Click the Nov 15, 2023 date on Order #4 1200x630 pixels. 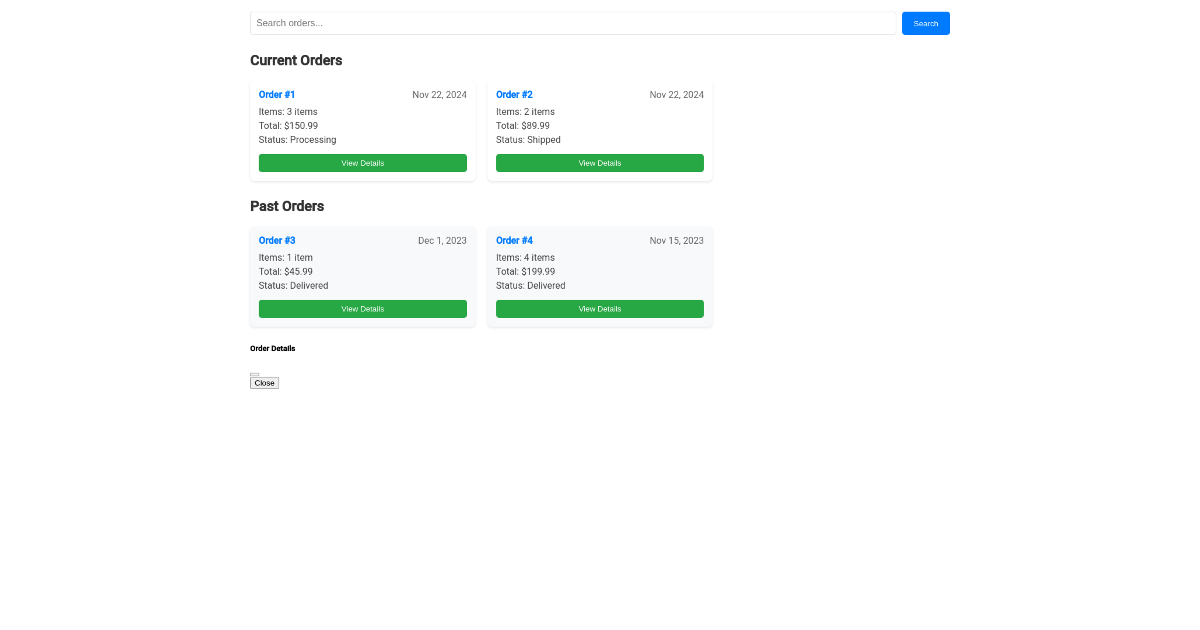coord(676,240)
